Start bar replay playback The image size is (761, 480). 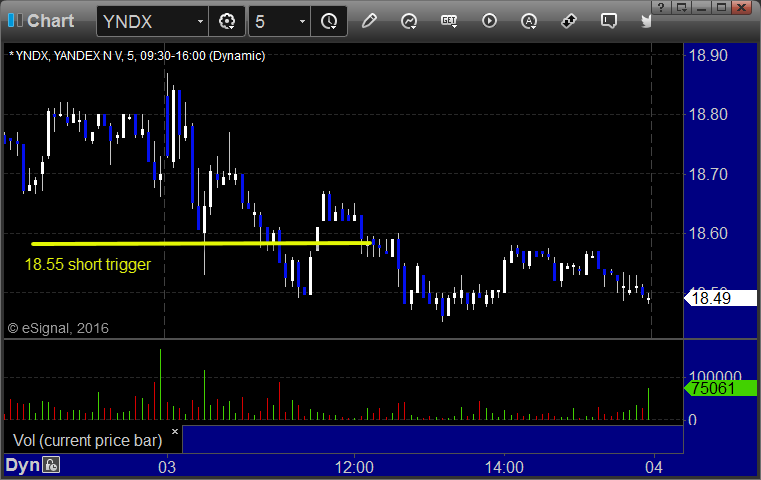tap(489, 21)
